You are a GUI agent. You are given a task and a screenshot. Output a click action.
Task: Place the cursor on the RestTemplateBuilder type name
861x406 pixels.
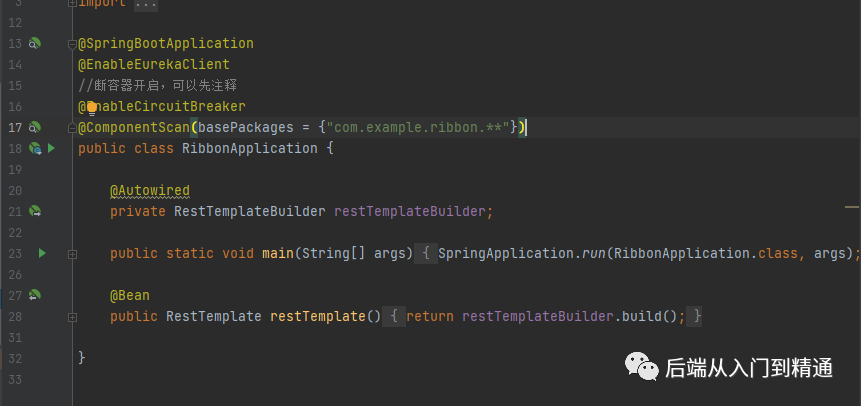coord(250,212)
